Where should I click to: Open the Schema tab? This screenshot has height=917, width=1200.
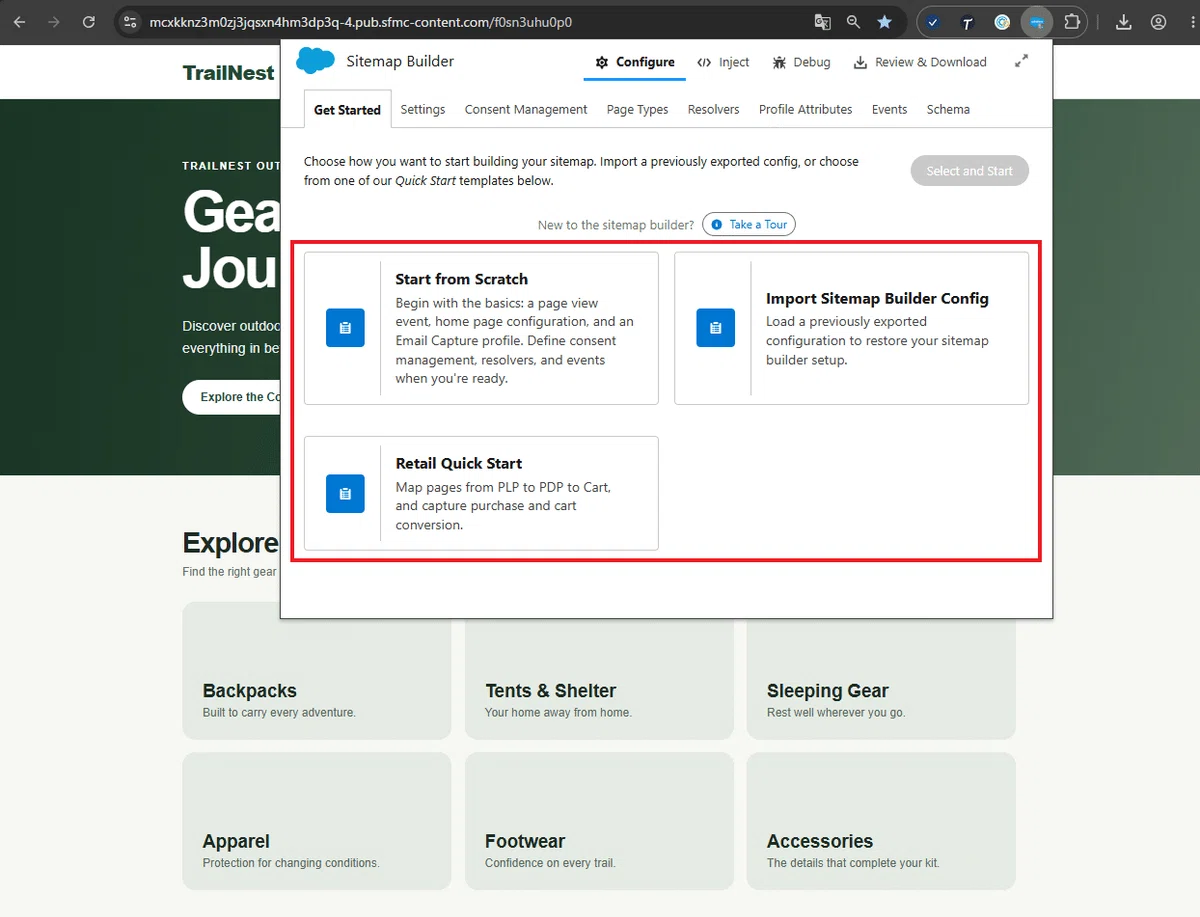click(948, 109)
